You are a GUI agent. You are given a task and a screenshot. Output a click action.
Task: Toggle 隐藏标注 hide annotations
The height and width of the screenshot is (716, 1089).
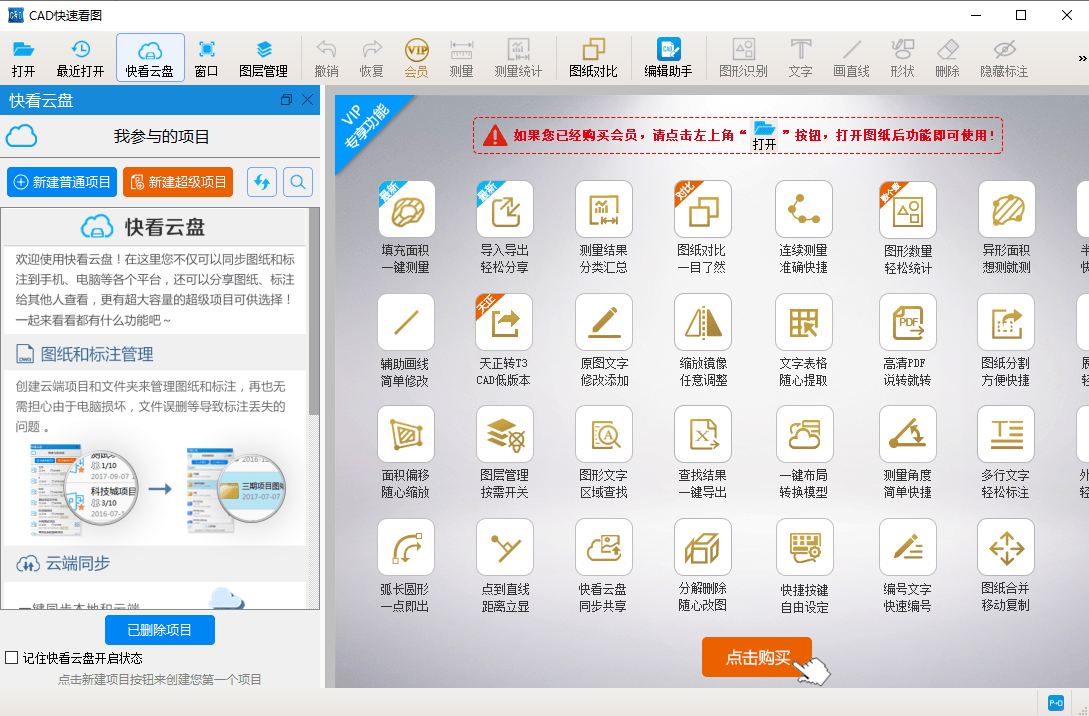[x=1004, y=58]
